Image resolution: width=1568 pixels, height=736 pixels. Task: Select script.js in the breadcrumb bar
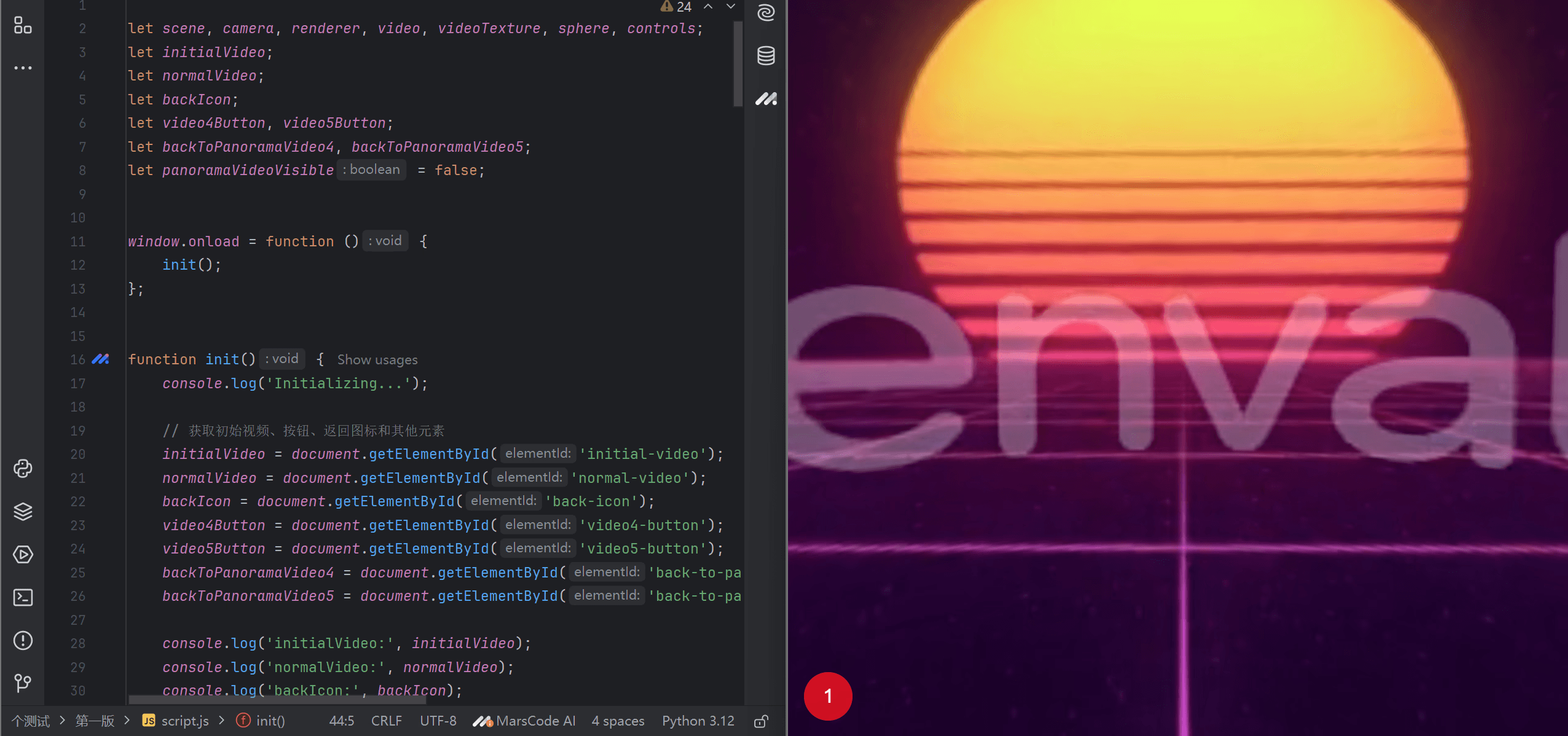176,721
